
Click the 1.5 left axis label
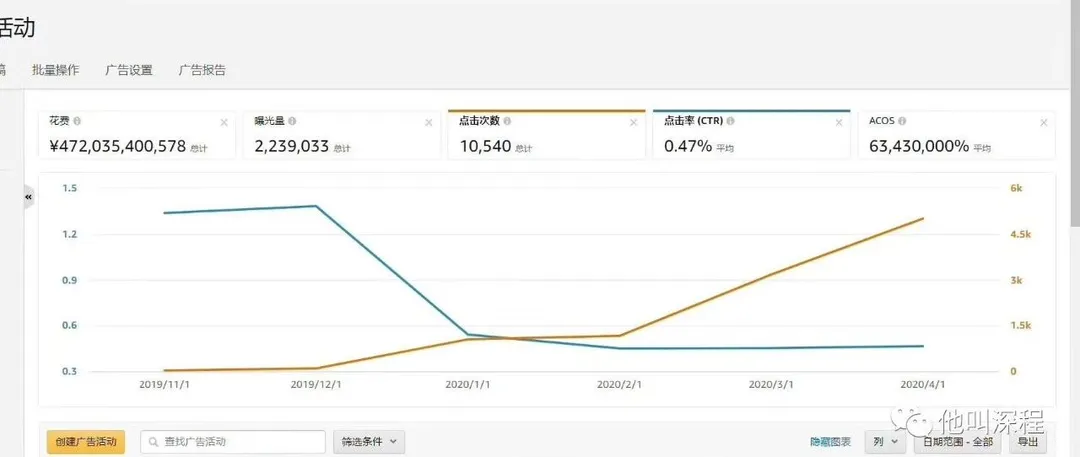coord(69,189)
